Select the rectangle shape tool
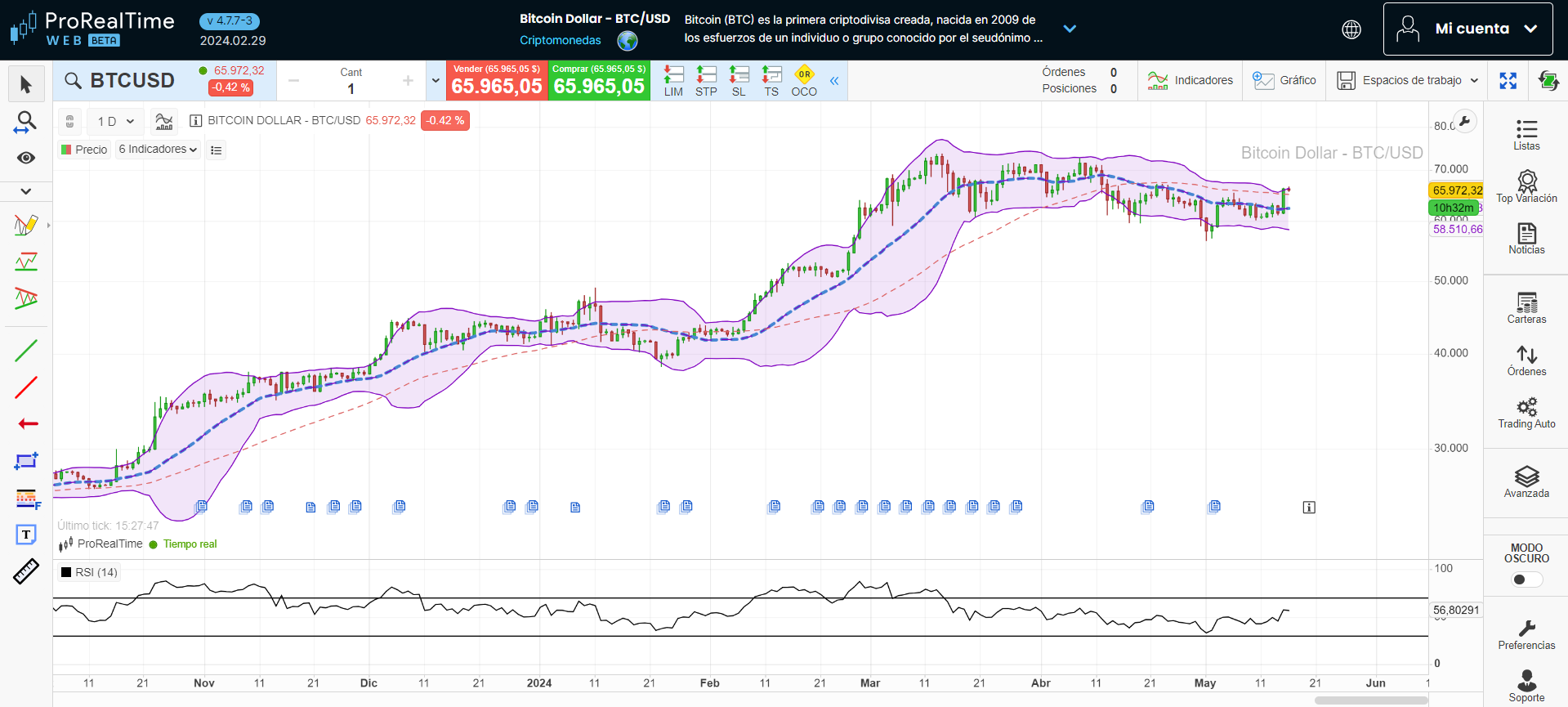The height and width of the screenshot is (707, 1568). (x=26, y=461)
